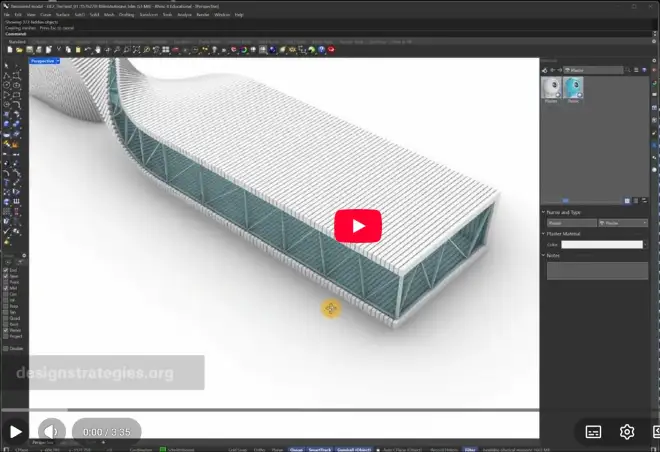660x452 pixels.
Task: Play video with red YouTube button
Action: tap(358, 226)
